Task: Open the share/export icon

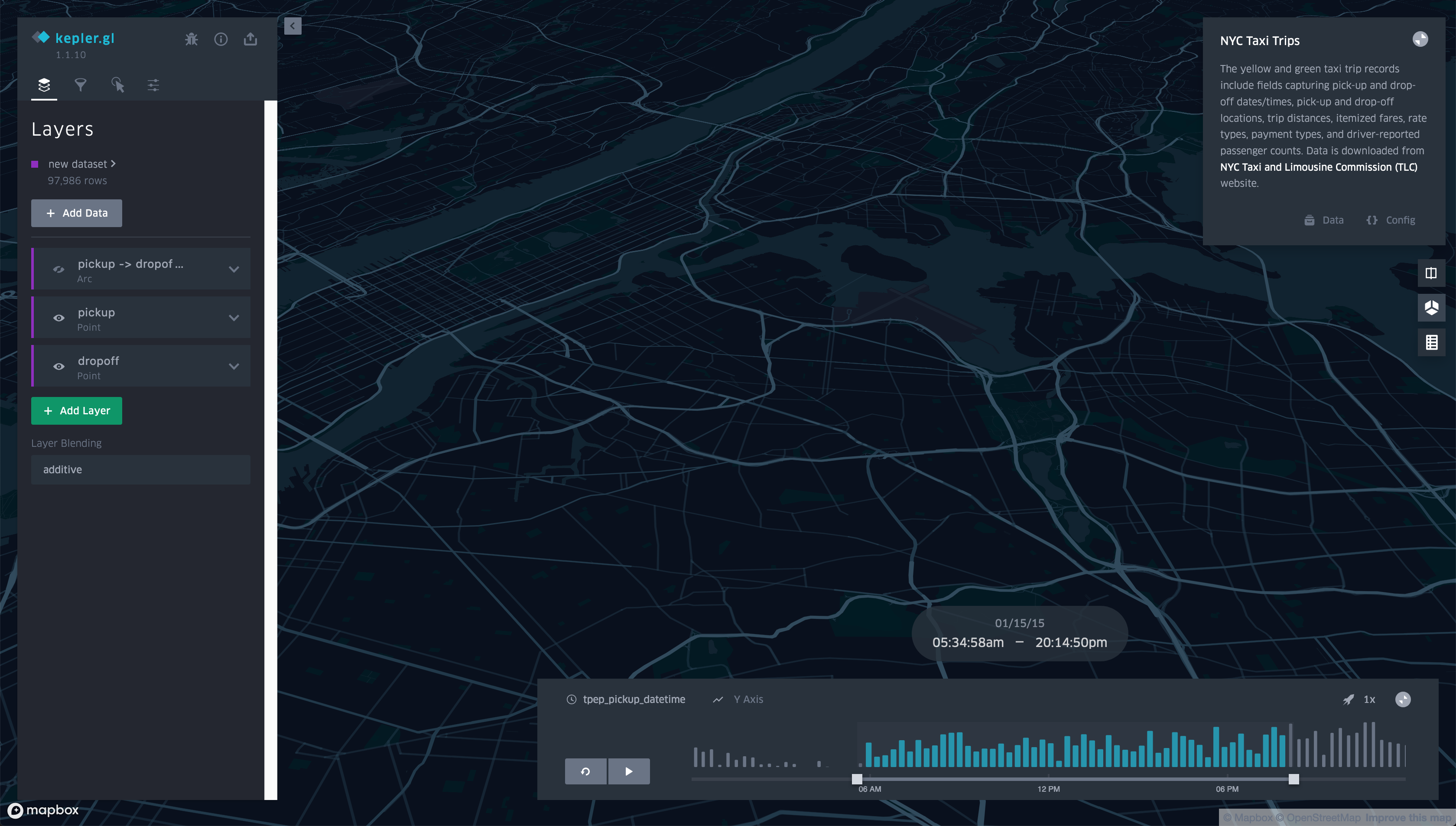Action: pos(250,39)
